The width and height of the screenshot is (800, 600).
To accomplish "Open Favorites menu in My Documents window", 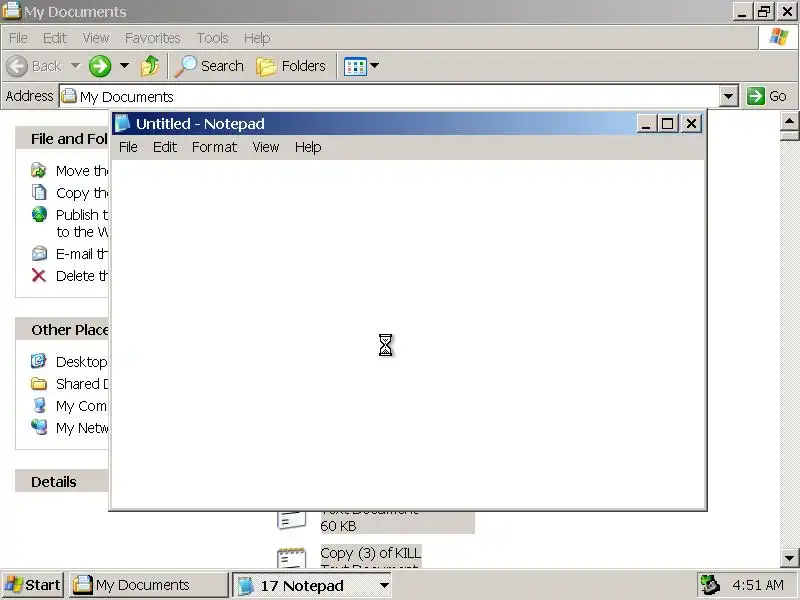I will (153, 38).
